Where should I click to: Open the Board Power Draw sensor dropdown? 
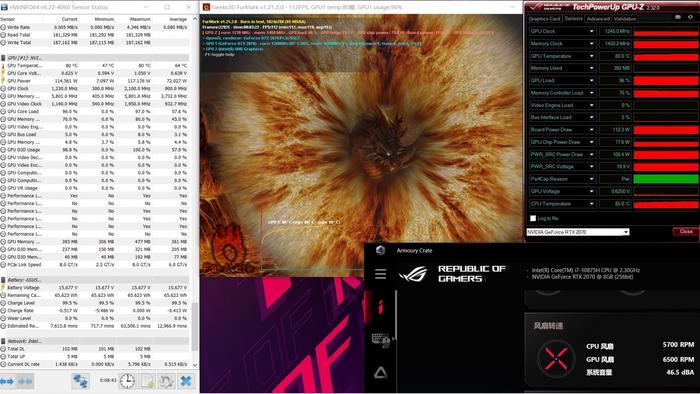tap(592, 130)
